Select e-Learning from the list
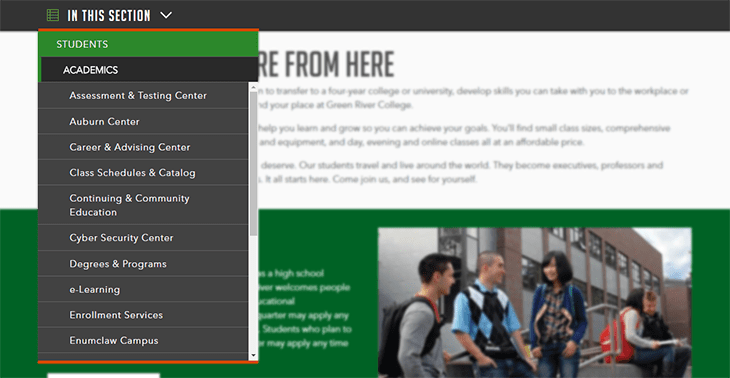Viewport: 730px width, 378px height. 143,290
